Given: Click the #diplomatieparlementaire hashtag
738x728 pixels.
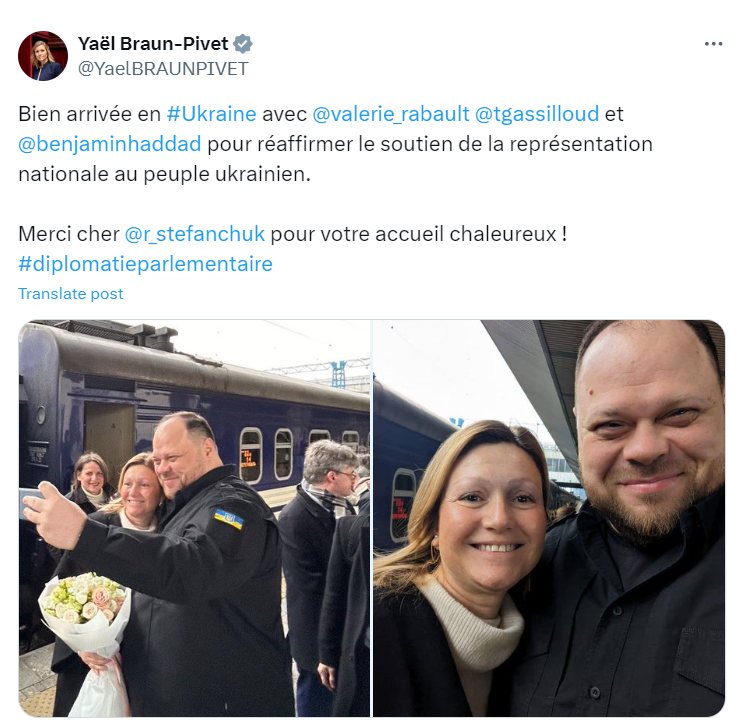Looking at the screenshot, I should [145, 264].
